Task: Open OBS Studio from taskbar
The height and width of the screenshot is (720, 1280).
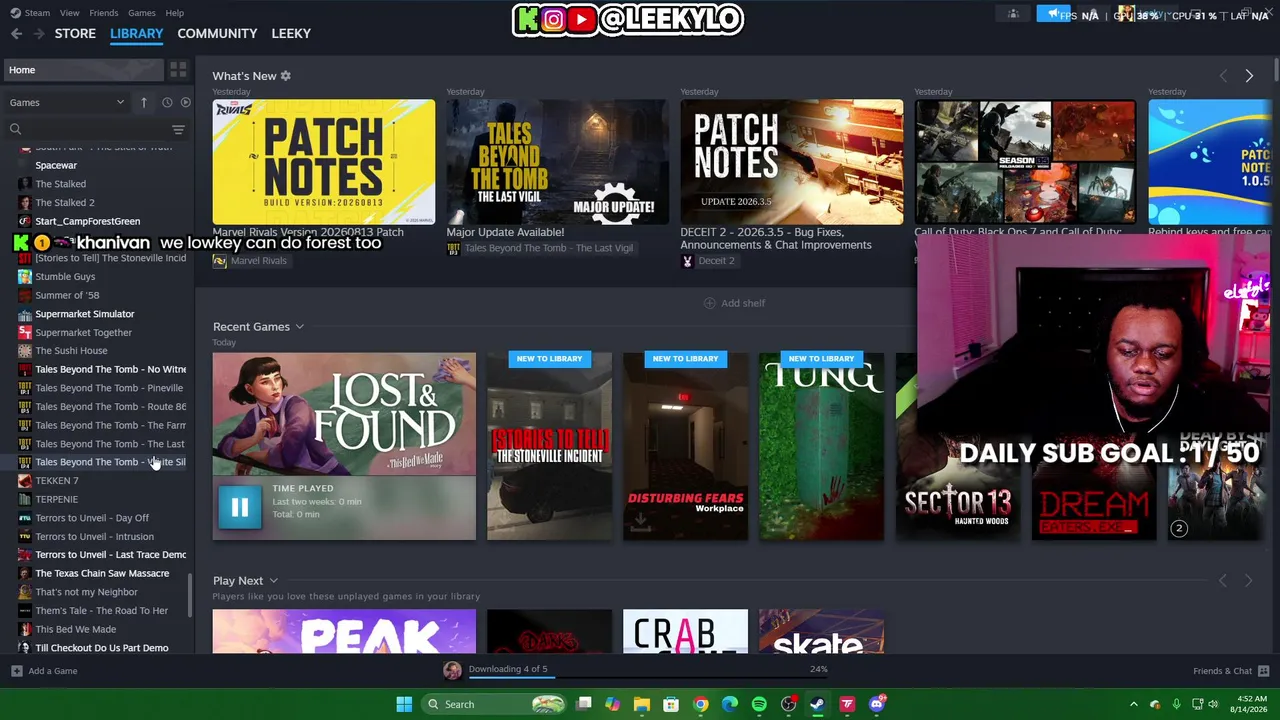Action: pos(789,704)
